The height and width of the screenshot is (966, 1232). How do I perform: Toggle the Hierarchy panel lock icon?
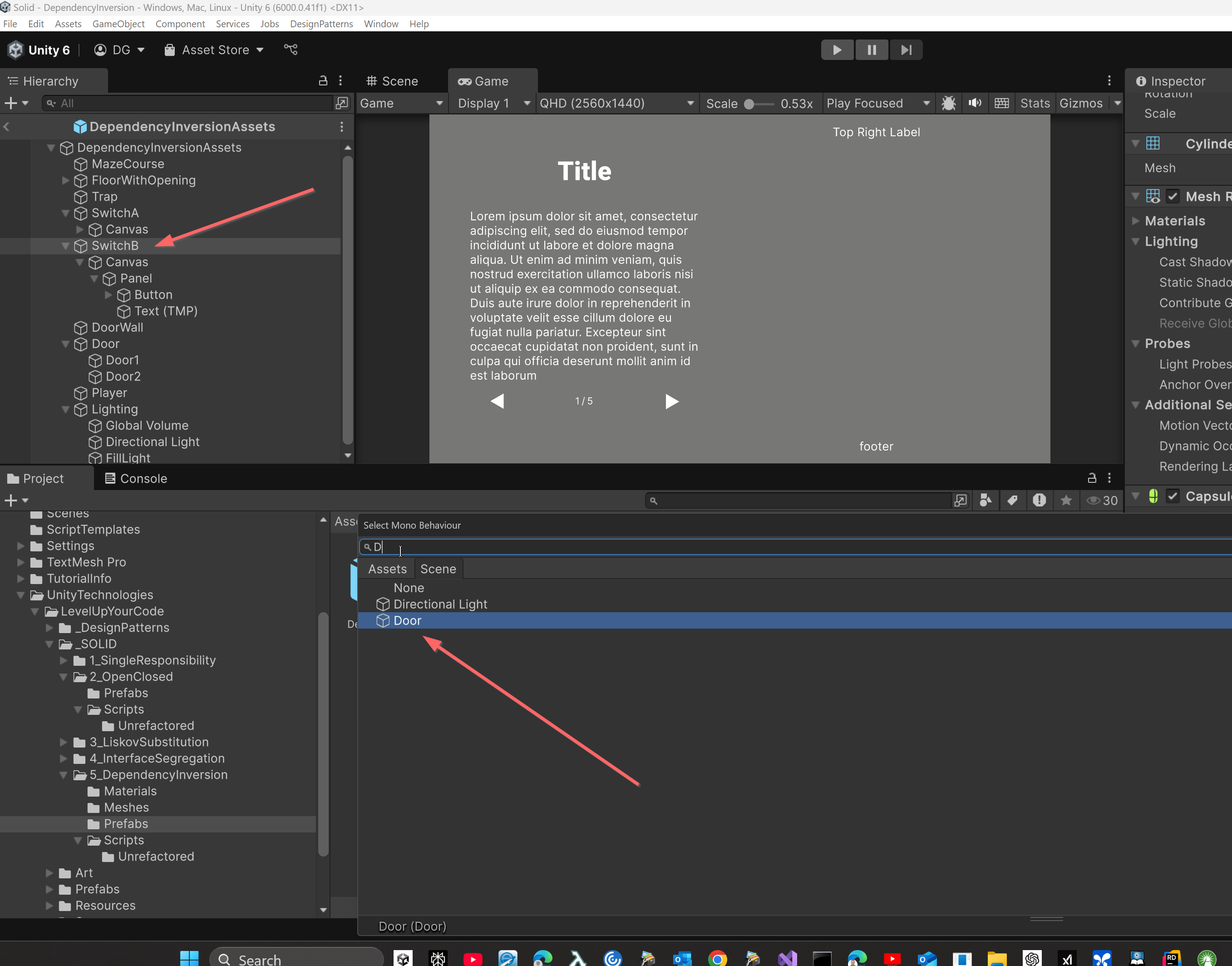tap(323, 81)
